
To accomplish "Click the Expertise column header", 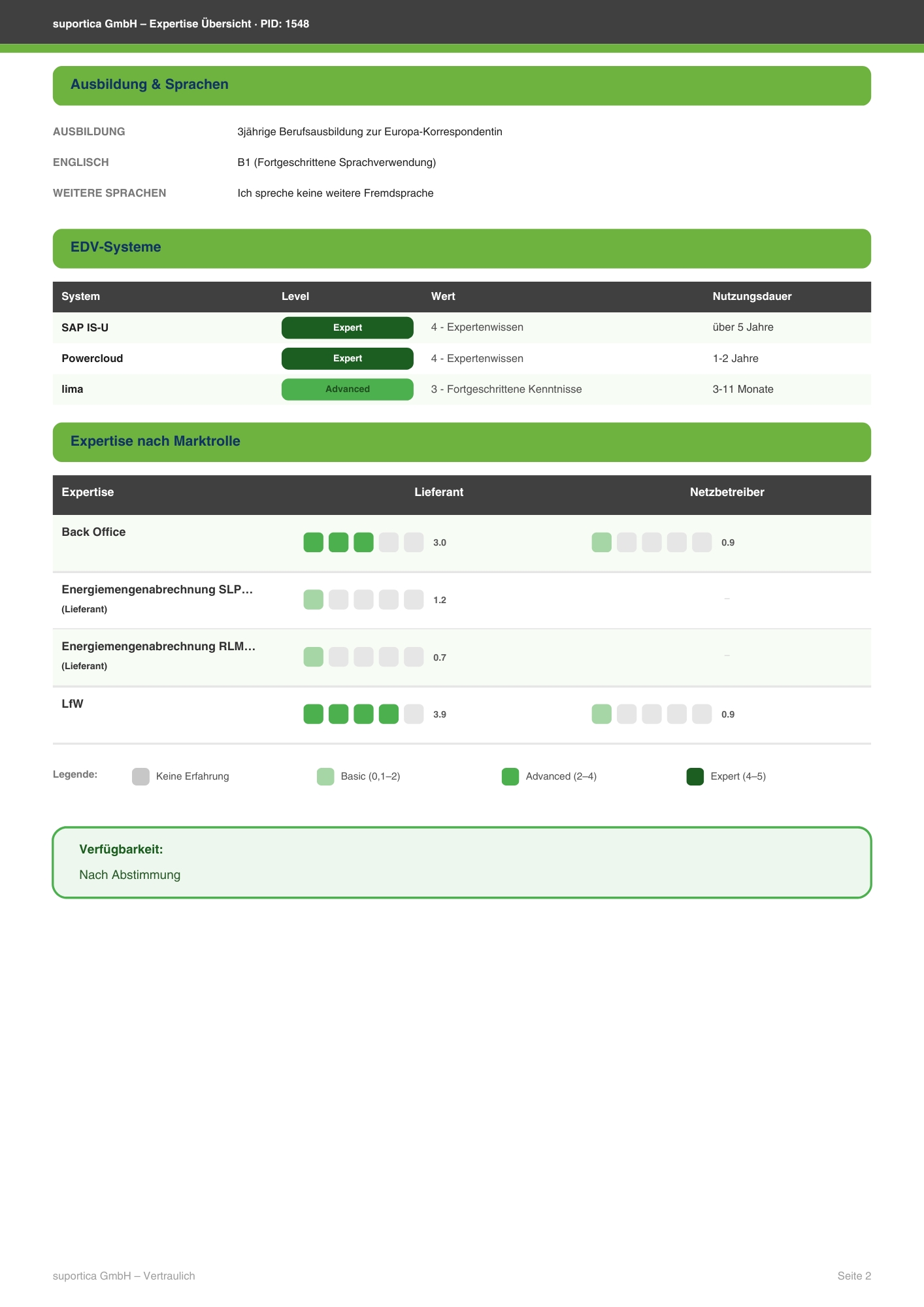I will tap(88, 492).
